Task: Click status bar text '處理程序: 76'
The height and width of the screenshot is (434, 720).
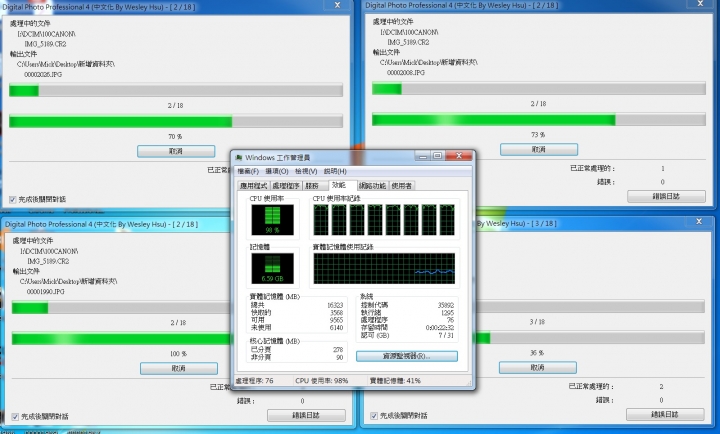Action: point(254,381)
